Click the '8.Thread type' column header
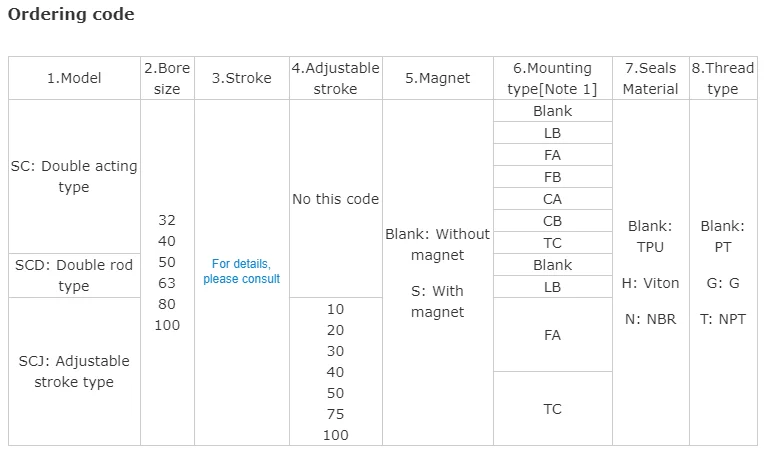The width and height of the screenshot is (768, 459). (x=723, y=78)
